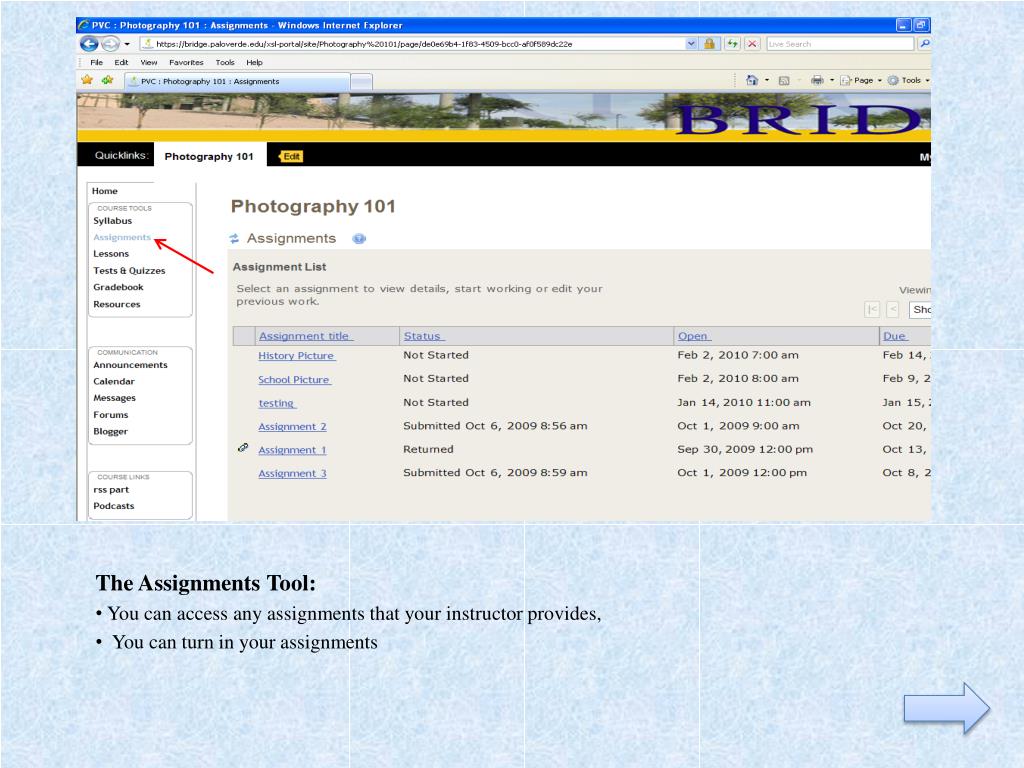
Task: Sort by Due column header
Action: (895, 336)
